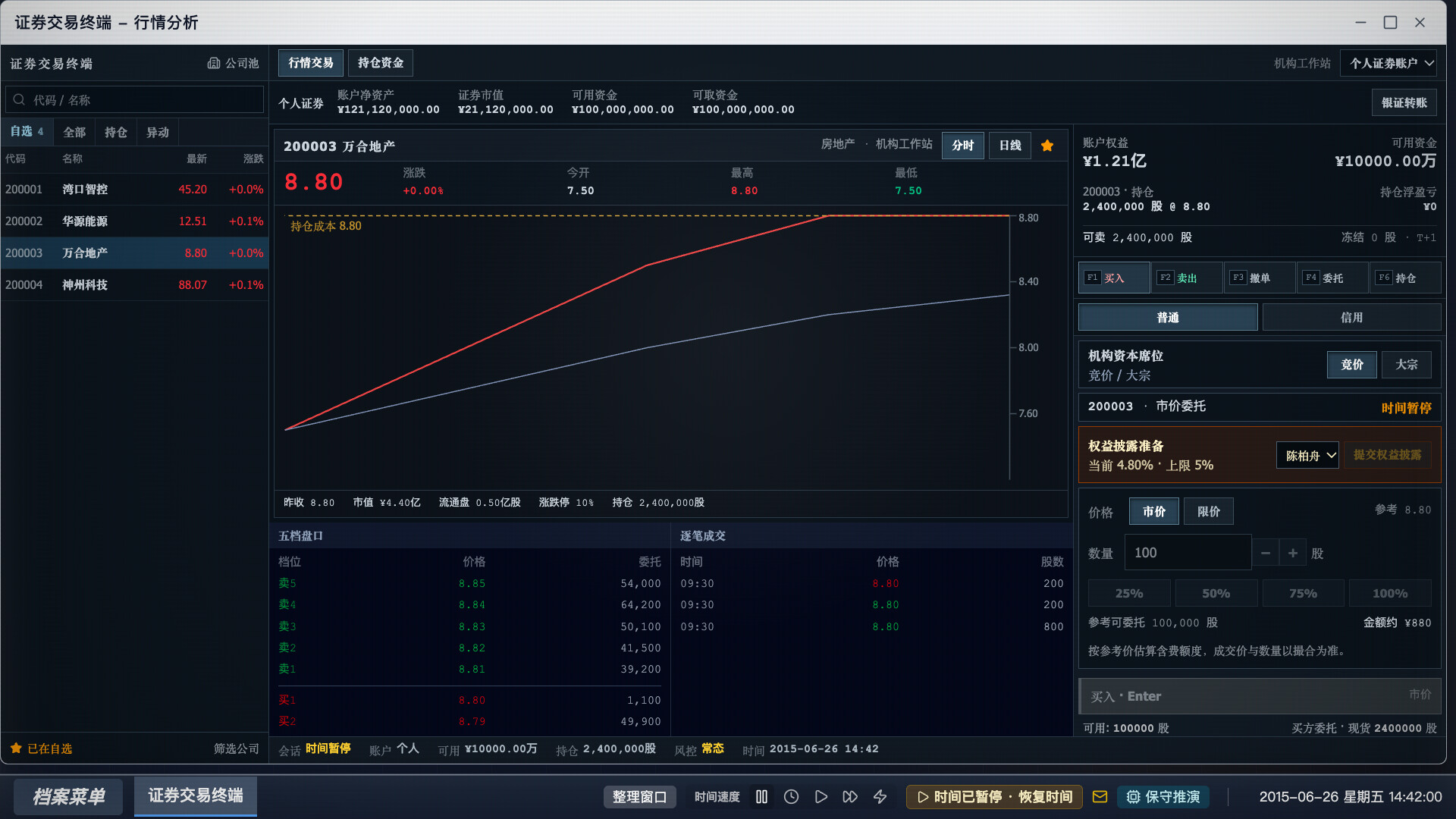Viewport: 1456px width, 819px height.
Task: Click the plus quantity stepper
Action: click(x=1293, y=553)
